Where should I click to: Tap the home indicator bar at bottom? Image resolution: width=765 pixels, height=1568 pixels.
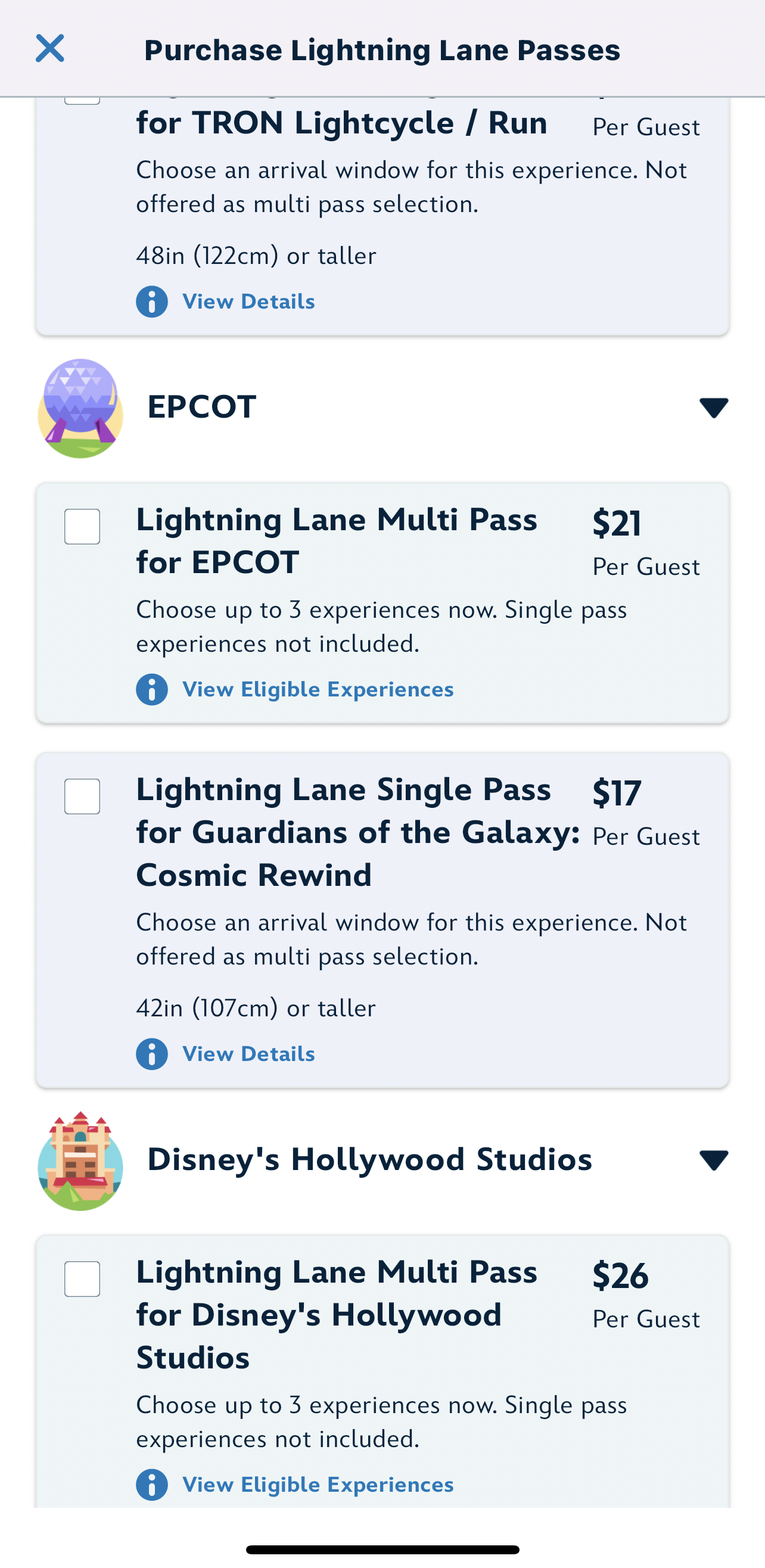pos(382,1549)
